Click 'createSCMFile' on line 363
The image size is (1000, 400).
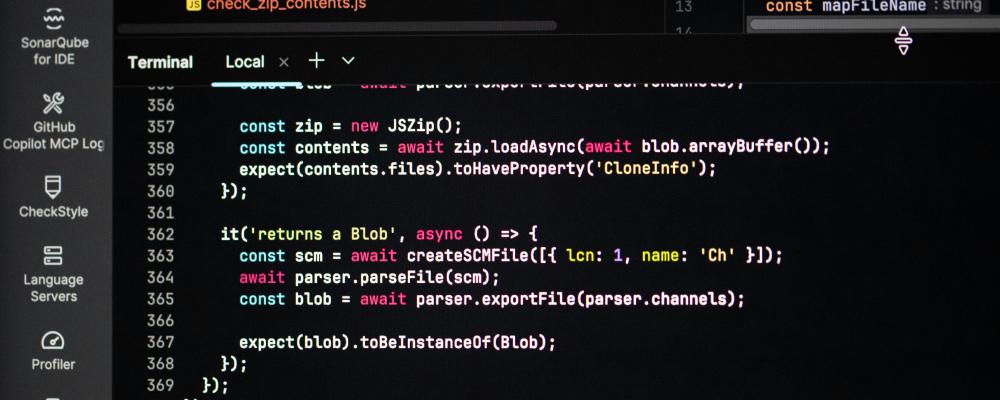[x=467, y=256]
